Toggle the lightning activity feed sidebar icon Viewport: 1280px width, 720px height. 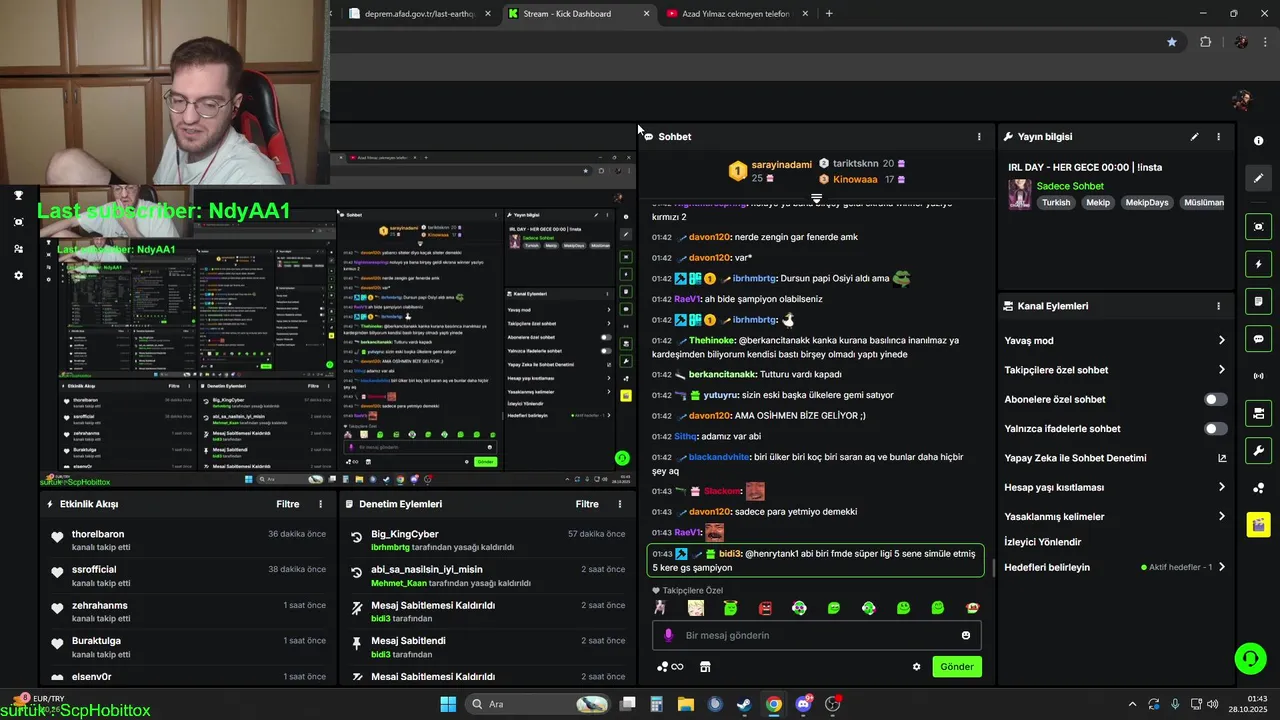tap(1258, 264)
